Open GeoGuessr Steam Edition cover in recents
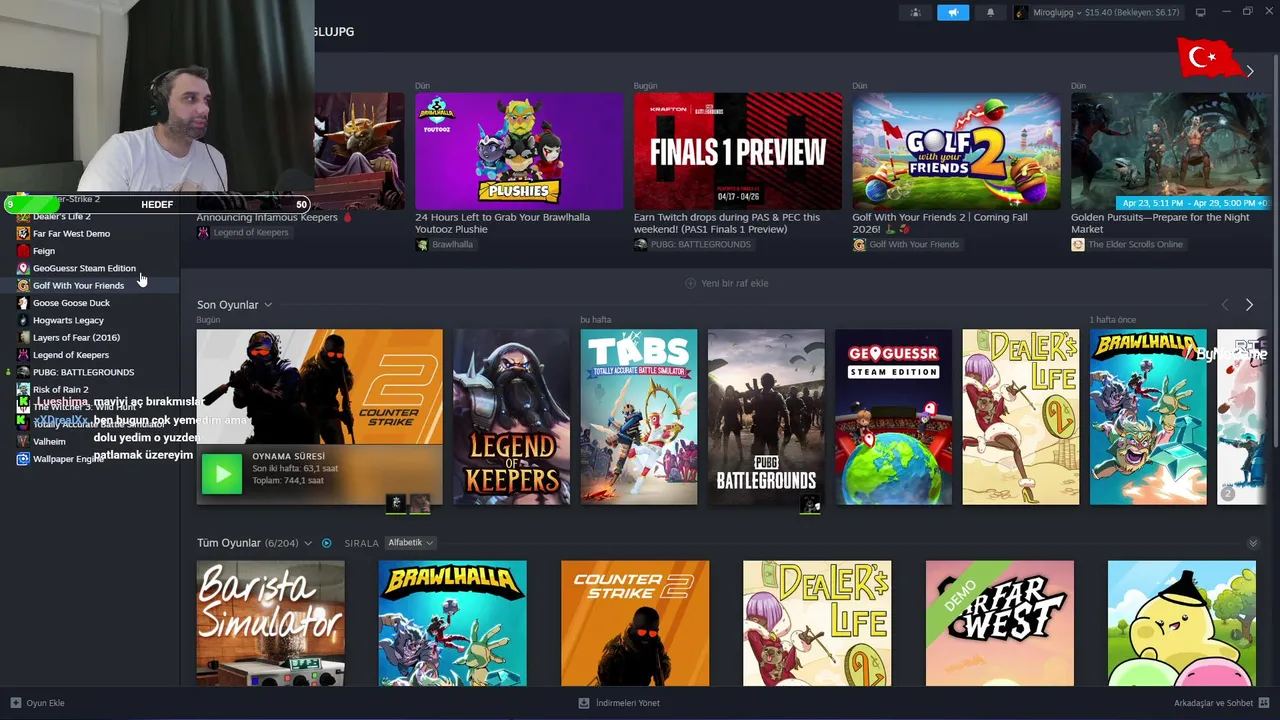The width and height of the screenshot is (1280, 720). click(894, 417)
